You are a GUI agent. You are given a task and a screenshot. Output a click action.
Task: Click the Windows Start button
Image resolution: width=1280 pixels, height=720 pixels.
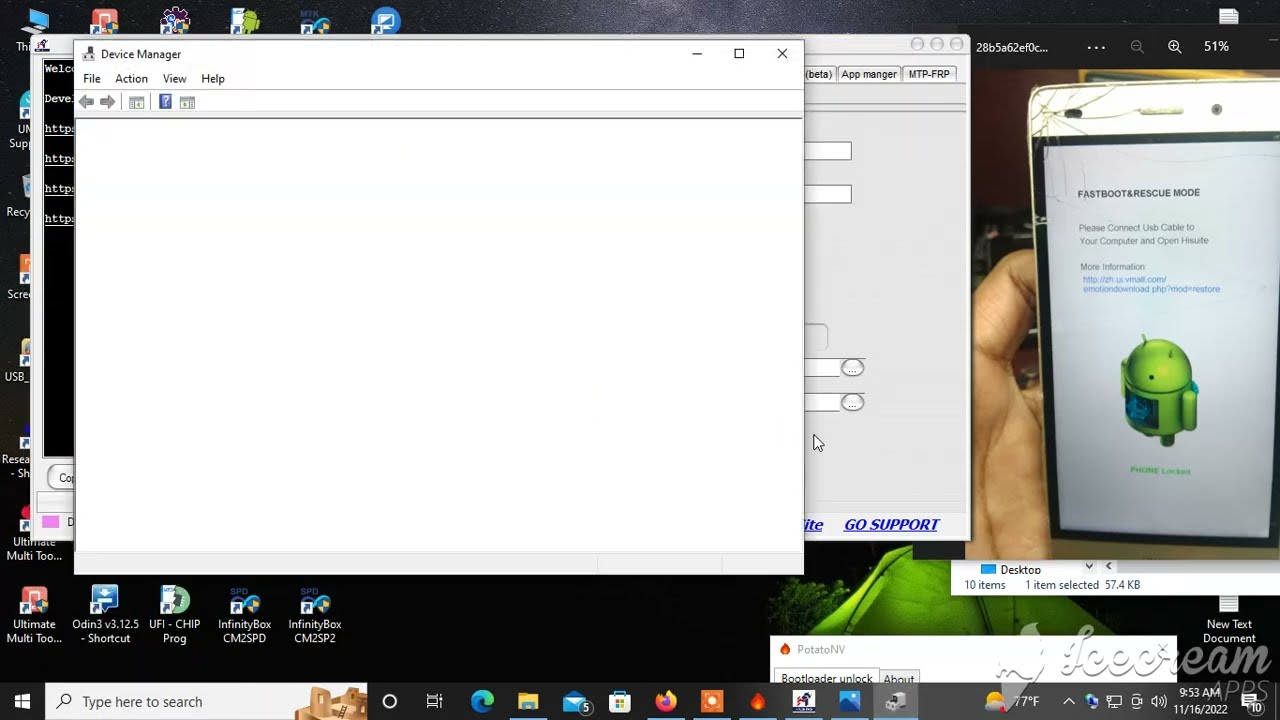point(22,702)
